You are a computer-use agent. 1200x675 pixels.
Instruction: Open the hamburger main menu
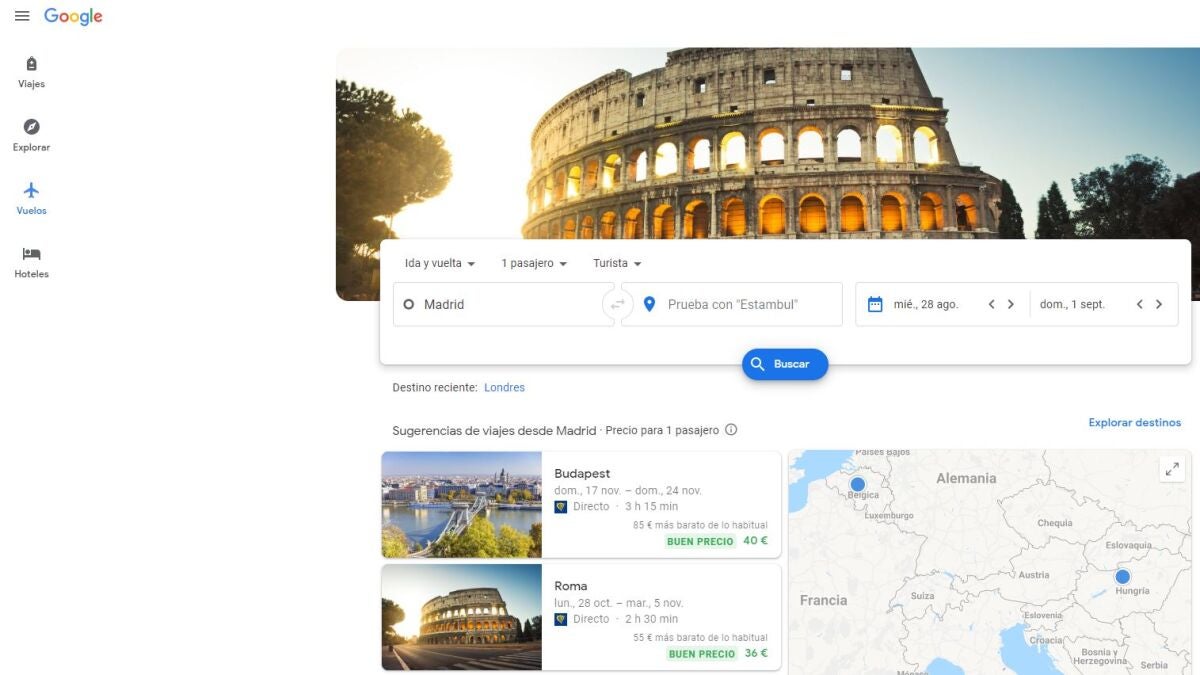point(22,16)
